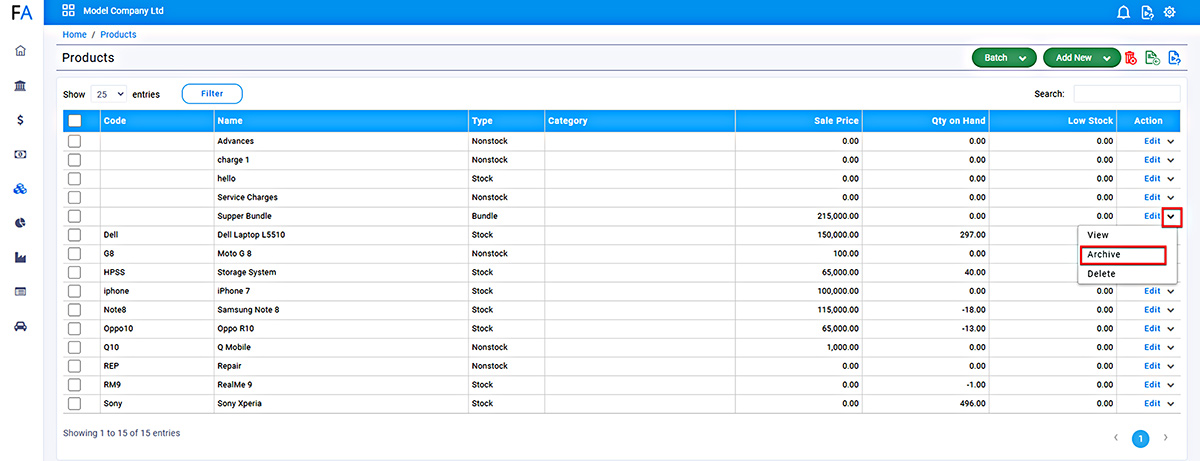Go to Home breadcrumb link
This screenshot has width=1200, height=461.
click(x=74, y=35)
